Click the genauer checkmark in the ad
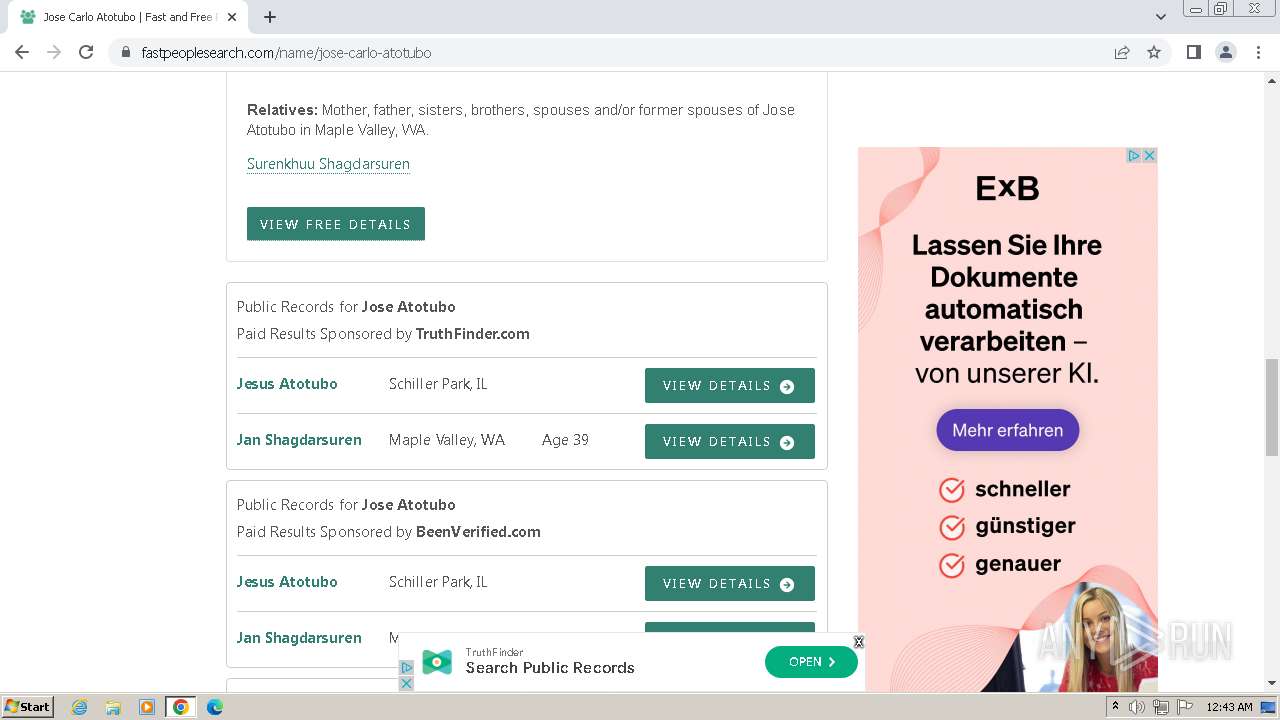This screenshot has width=1280, height=720. click(x=952, y=564)
